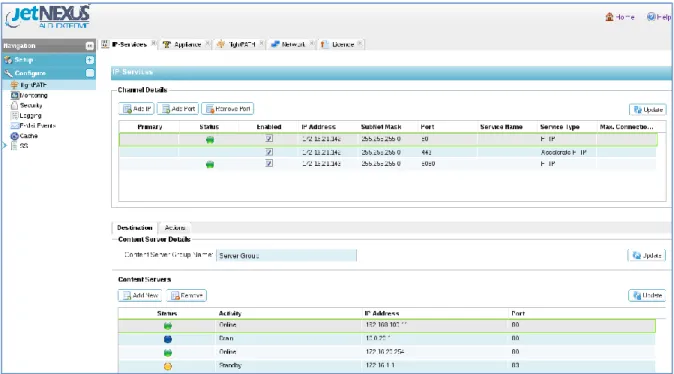Screen dimensions: 674x374
Task: Click the Content Server Group Name field
Action: pyautogui.click(x=286, y=255)
